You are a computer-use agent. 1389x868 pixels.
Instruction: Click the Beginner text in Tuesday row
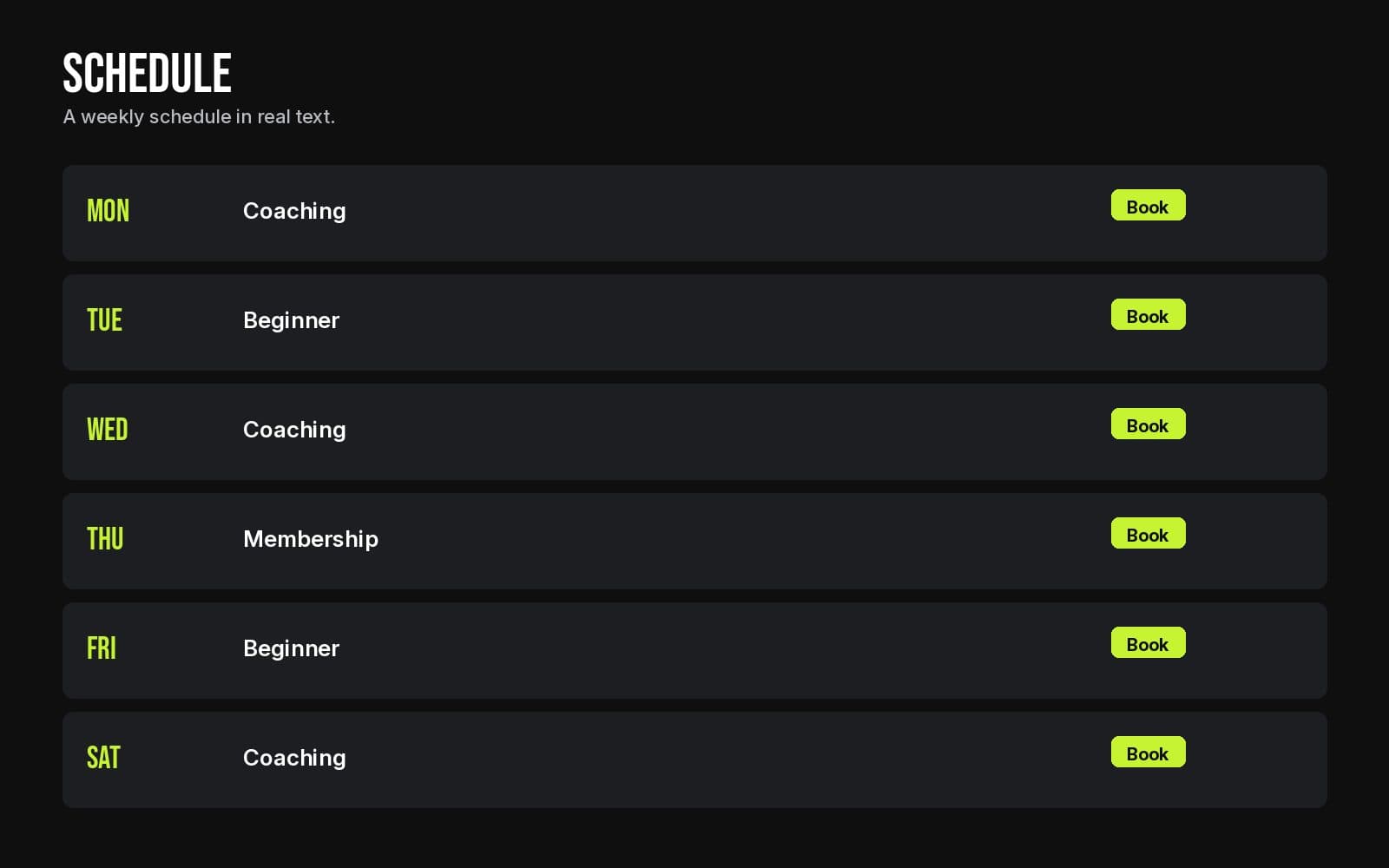pos(291,320)
